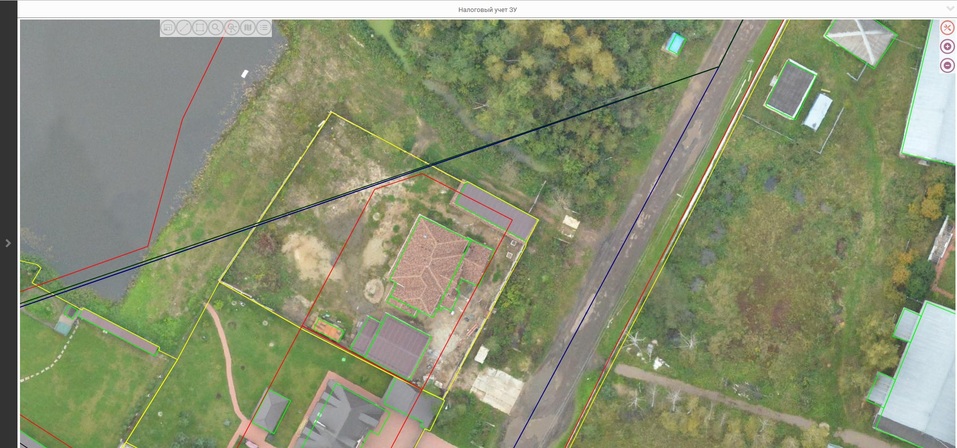
Task: Select the line measurement tool
Action: (x=184, y=28)
